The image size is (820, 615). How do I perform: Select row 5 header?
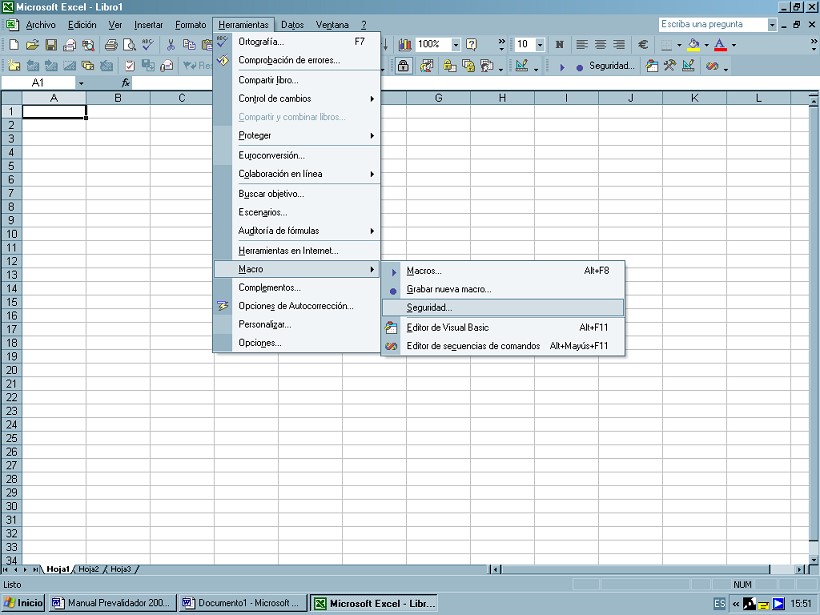11,166
